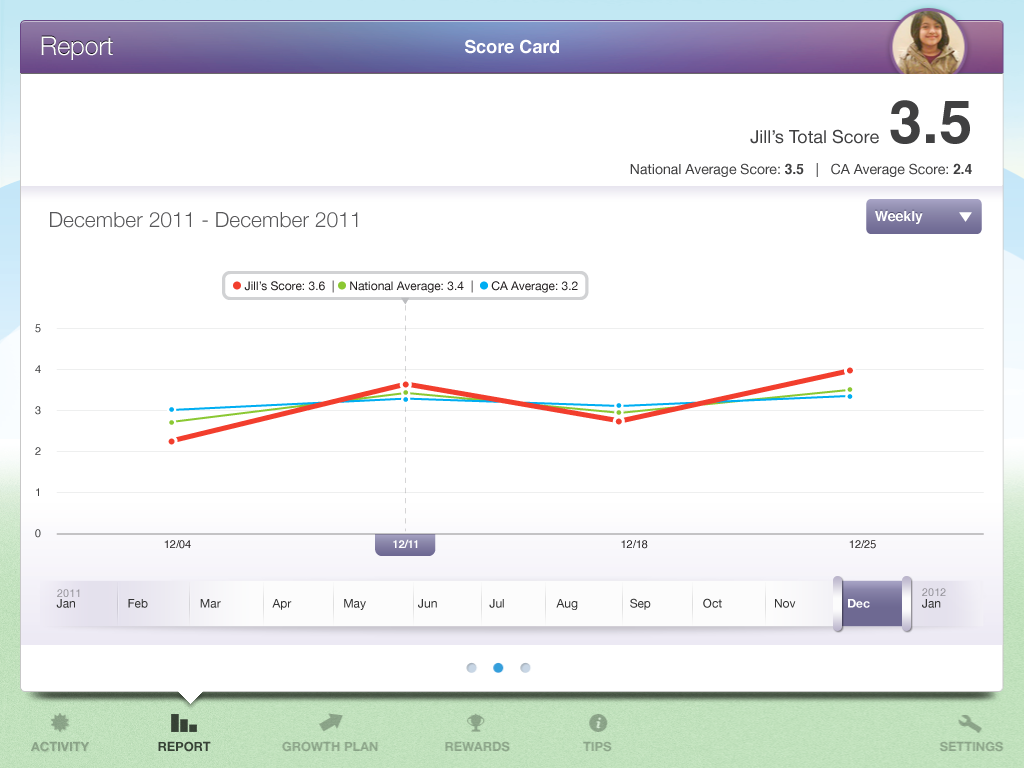Click green National Average point at 12/04
Screen dimensions: 1024x768
point(172,423)
